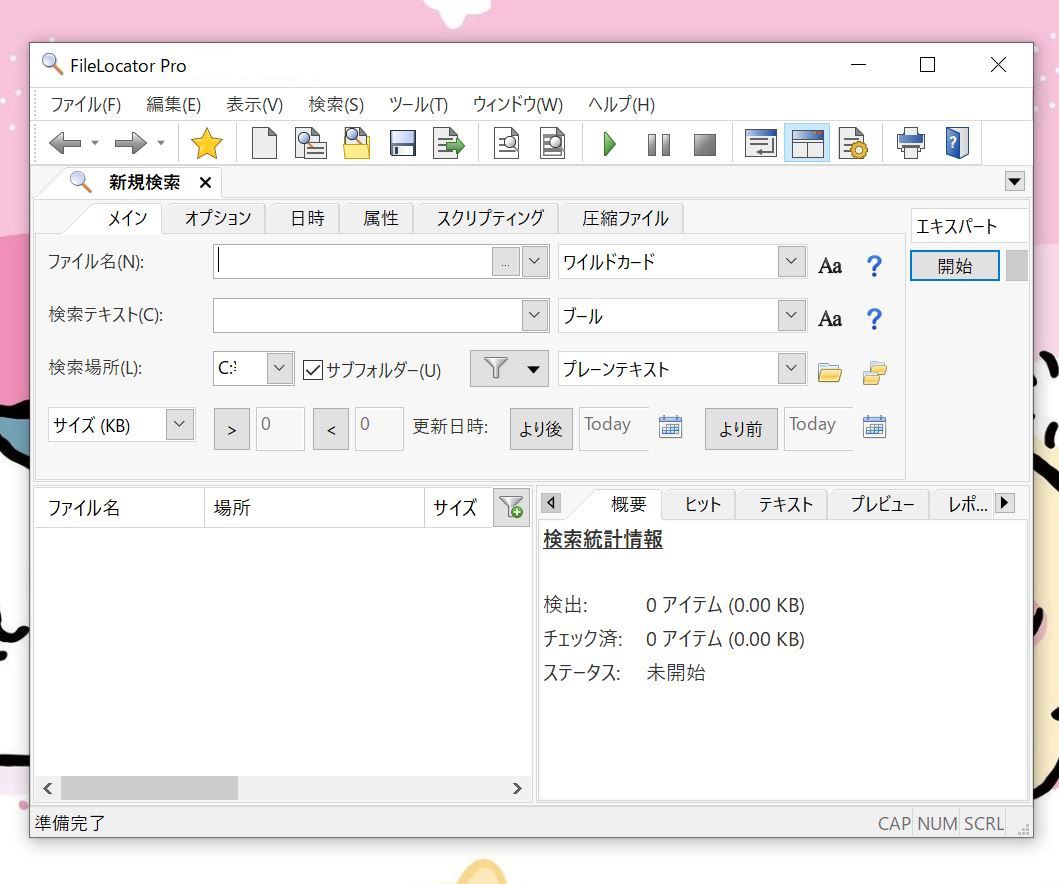Screen dimensions: 1059x884
Task: Expand the file name history dropdown
Action: [x=534, y=261]
